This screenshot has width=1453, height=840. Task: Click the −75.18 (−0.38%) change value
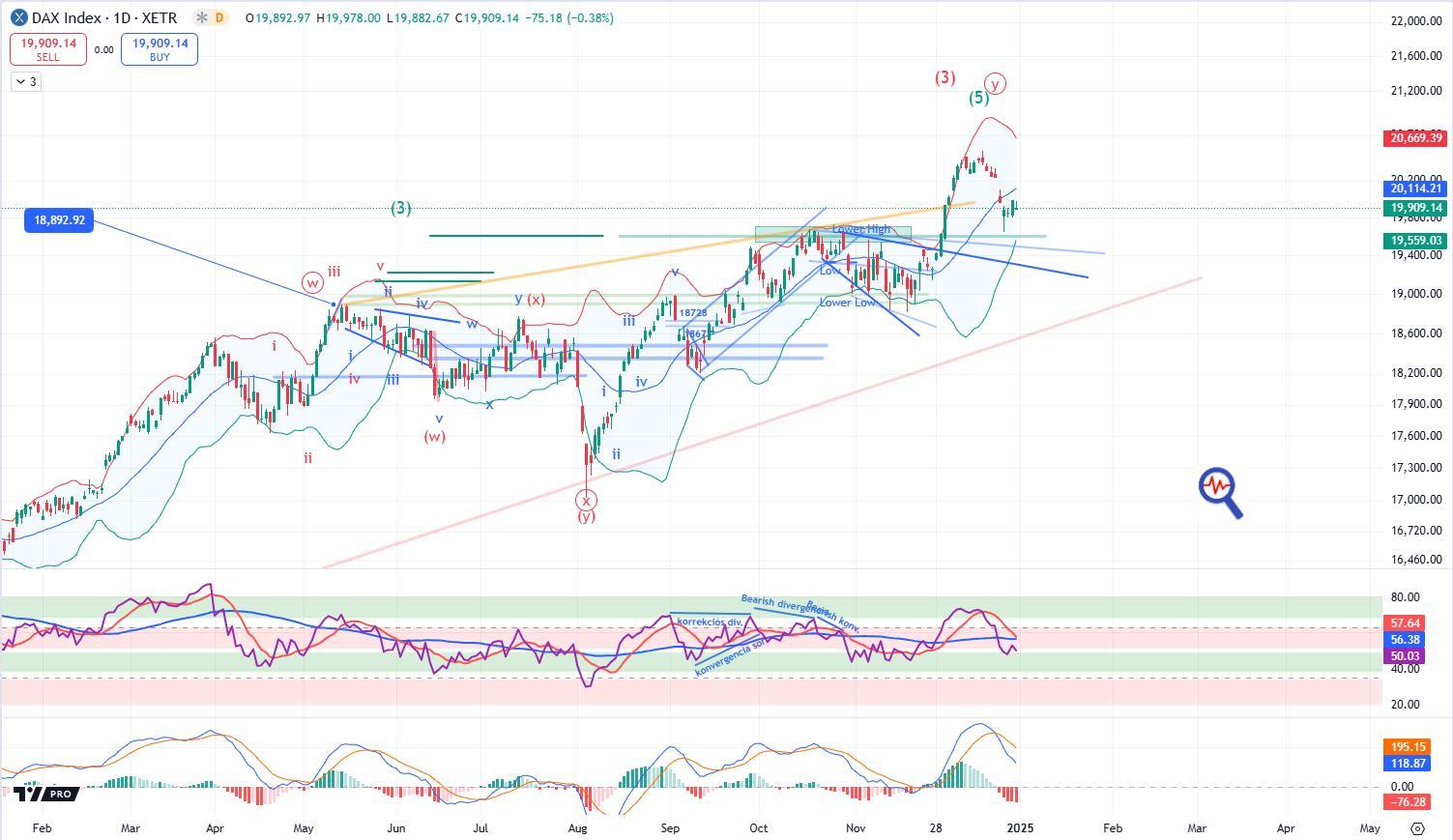pos(569,17)
